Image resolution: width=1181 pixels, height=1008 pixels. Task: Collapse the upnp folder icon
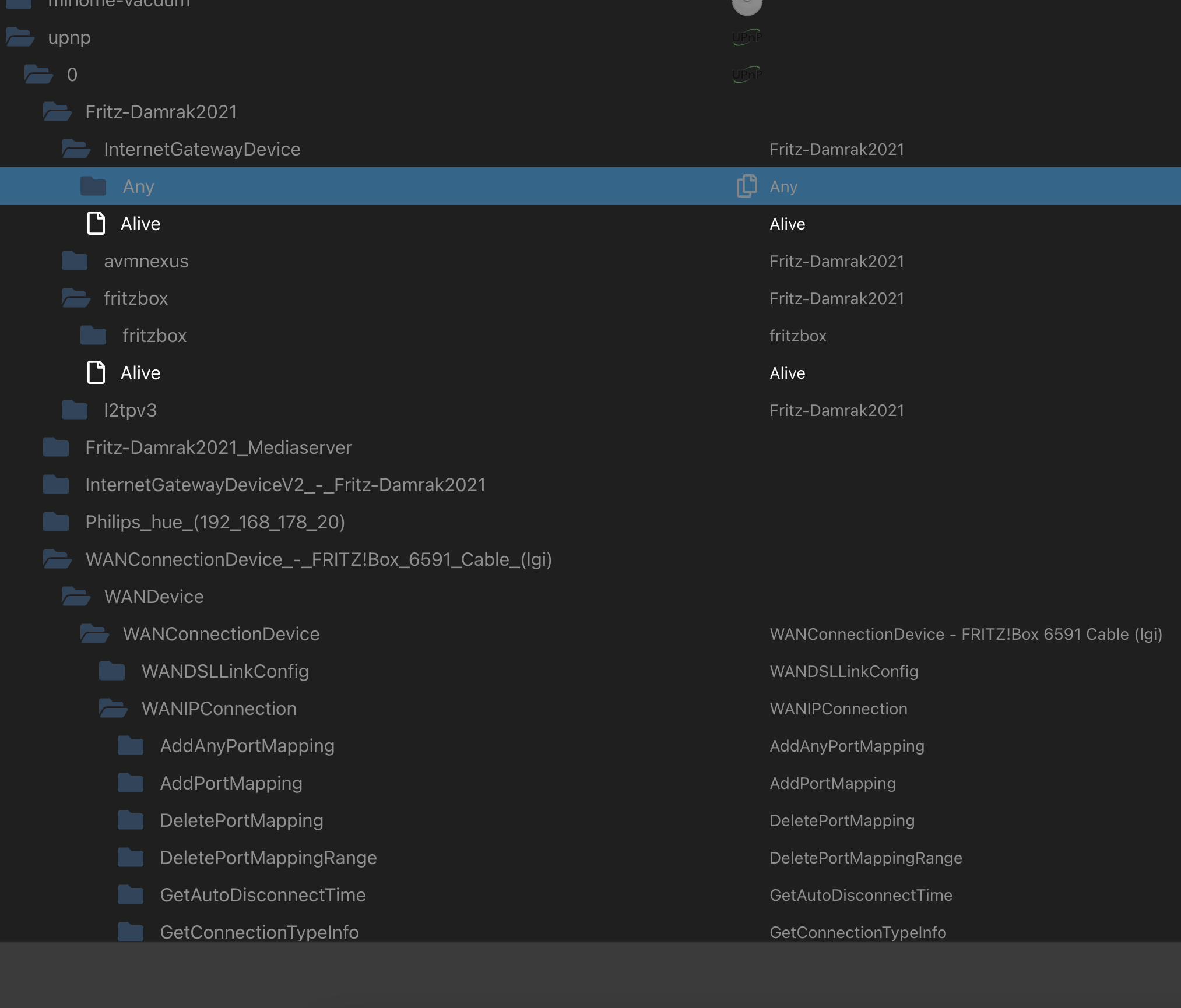tap(20, 37)
